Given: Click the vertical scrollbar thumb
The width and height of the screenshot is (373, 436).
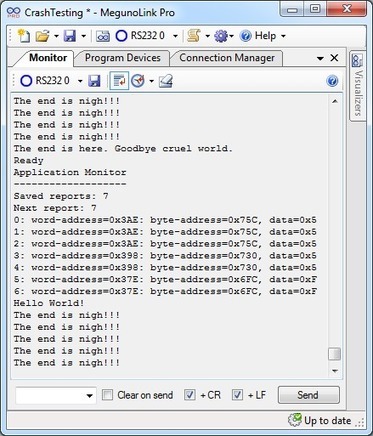Looking at the screenshot, I should (335, 354).
